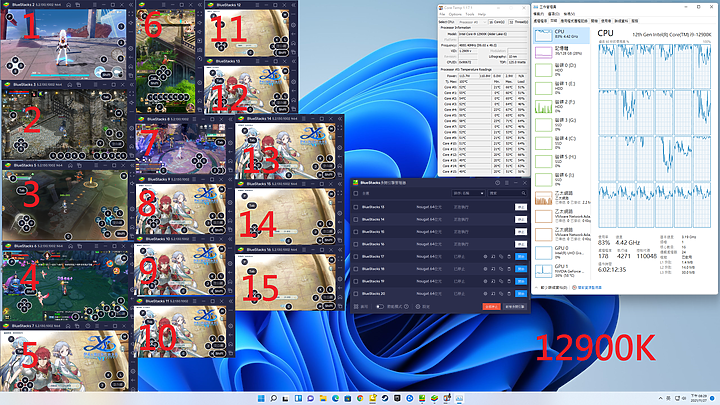
Task: Select GPU 1 entry in Task Manager sidebar
Action: [562, 270]
